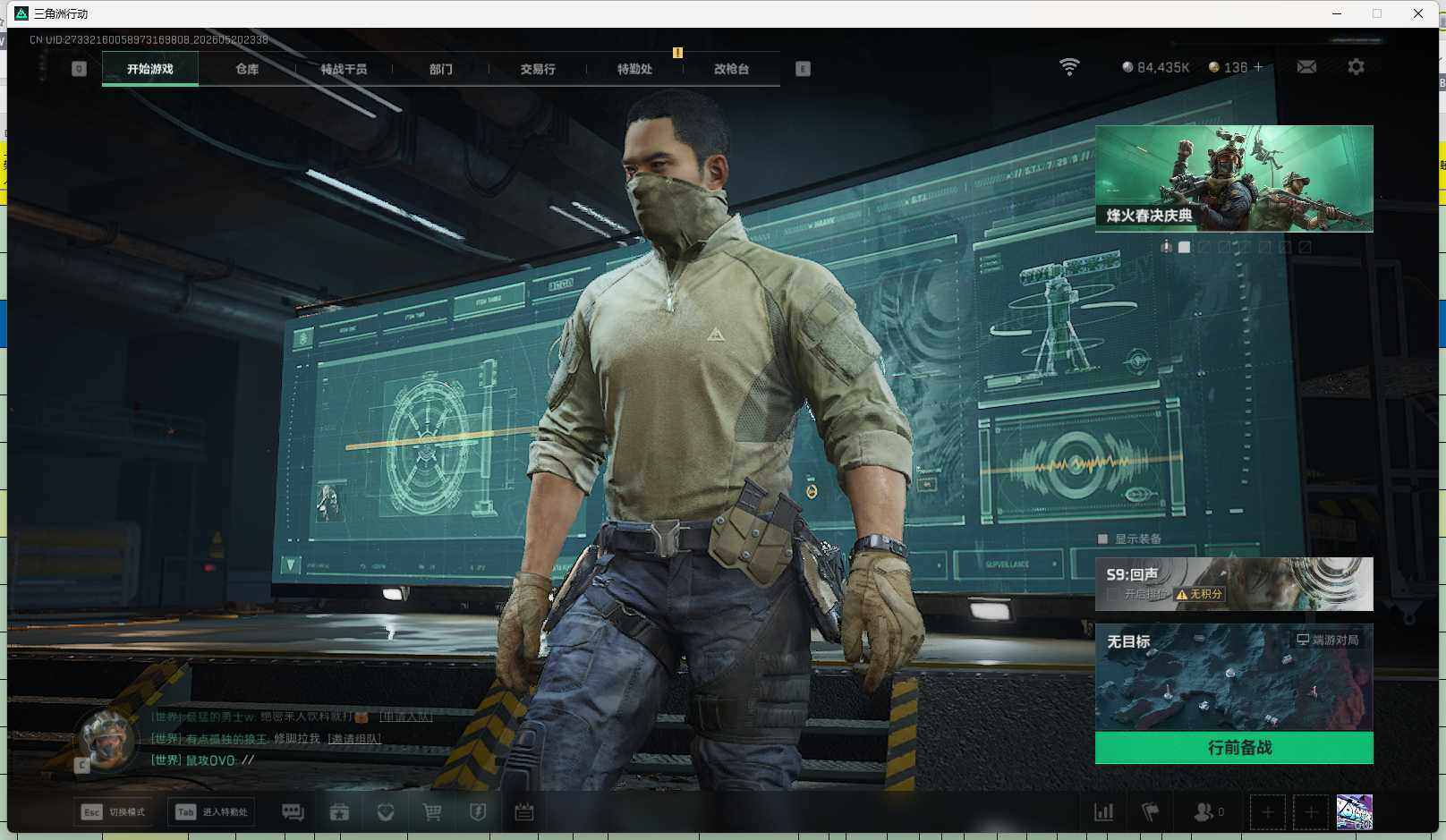1446x840 pixels.
Task: Select the white square banner page indicator
Action: pyautogui.click(x=1185, y=247)
